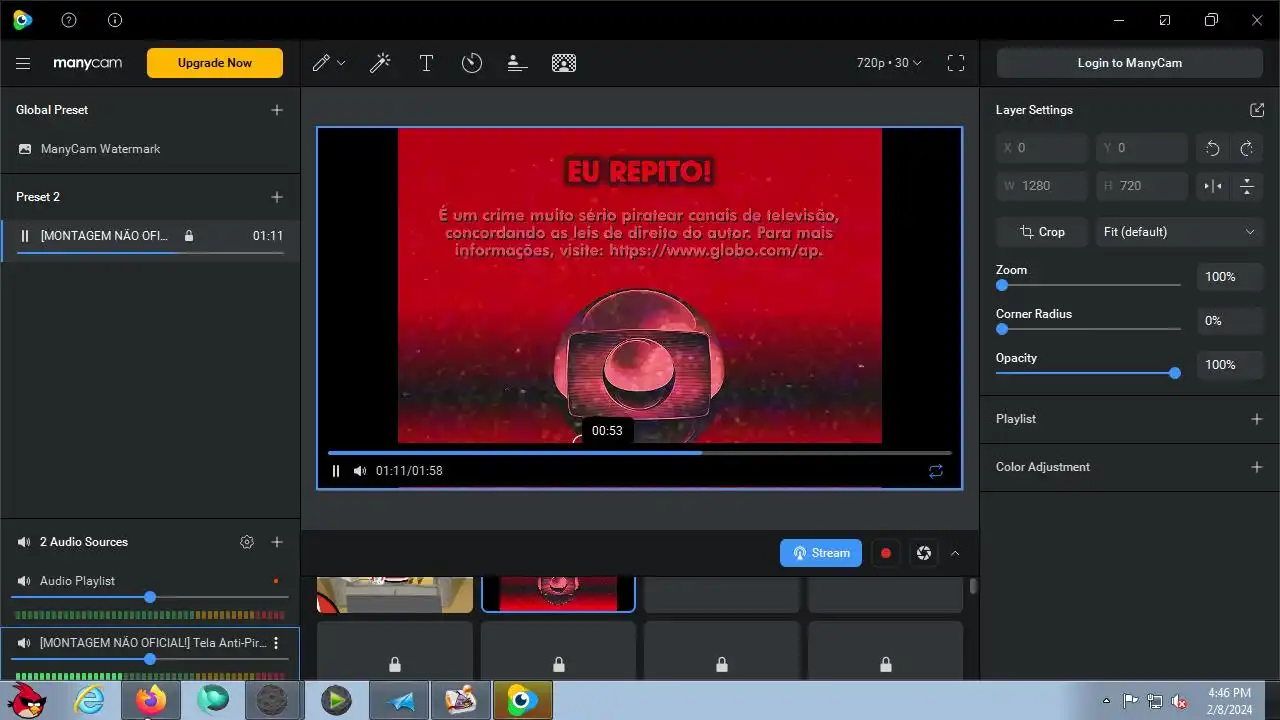Toggle loop playback in preview
The image size is (1280, 720).
[936, 471]
